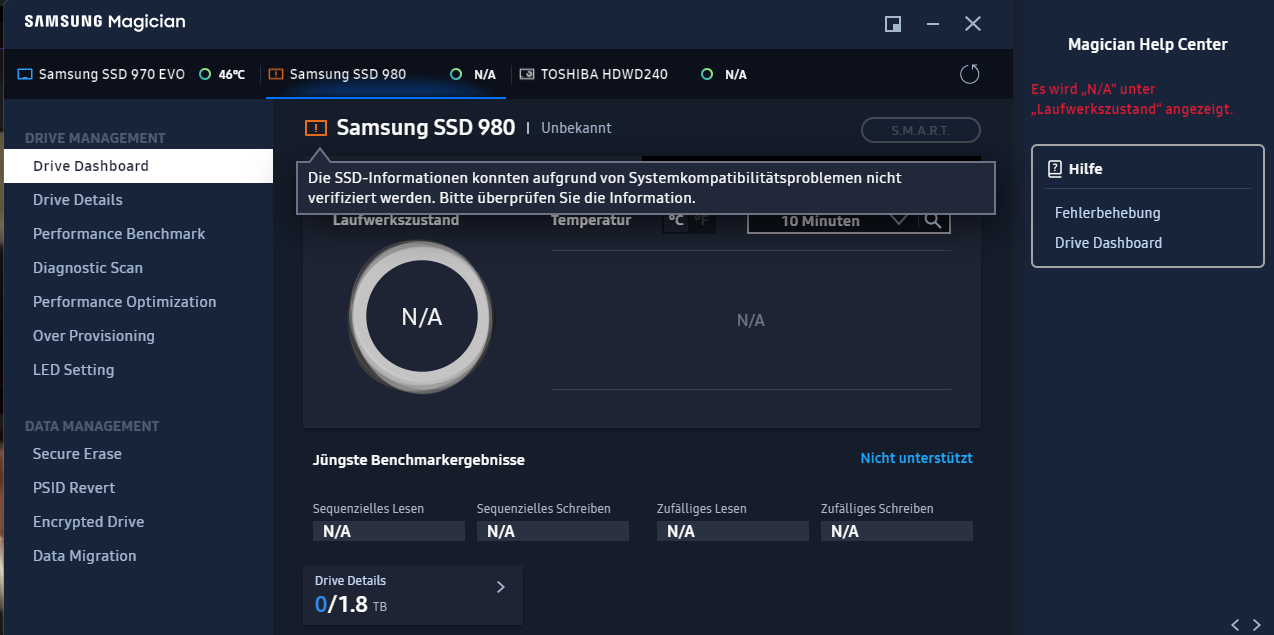Click the Zufälliges Lesen N/A value
The width and height of the screenshot is (1274, 635).
(733, 531)
